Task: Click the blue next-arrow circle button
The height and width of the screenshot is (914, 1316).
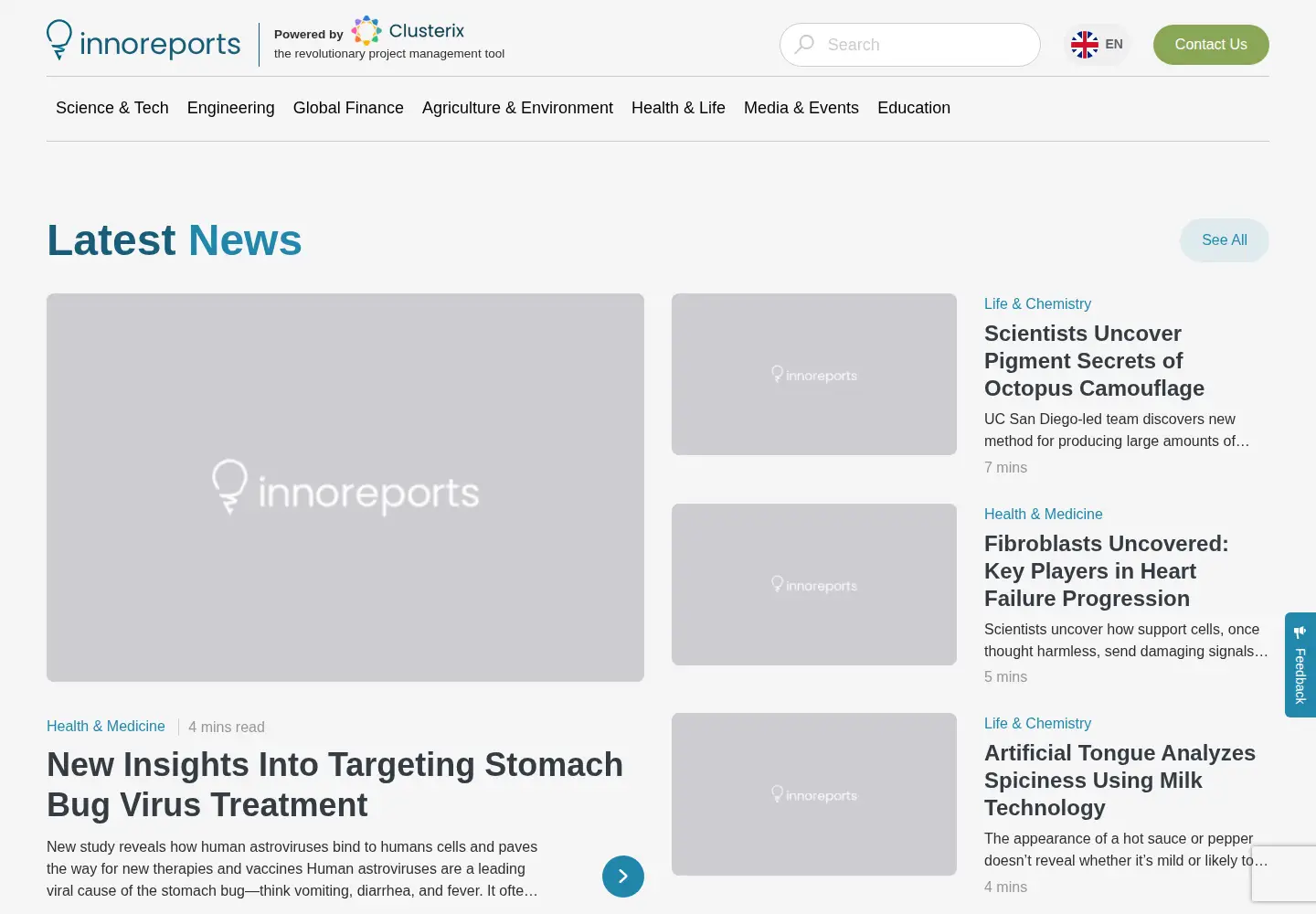Action: [623, 877]
